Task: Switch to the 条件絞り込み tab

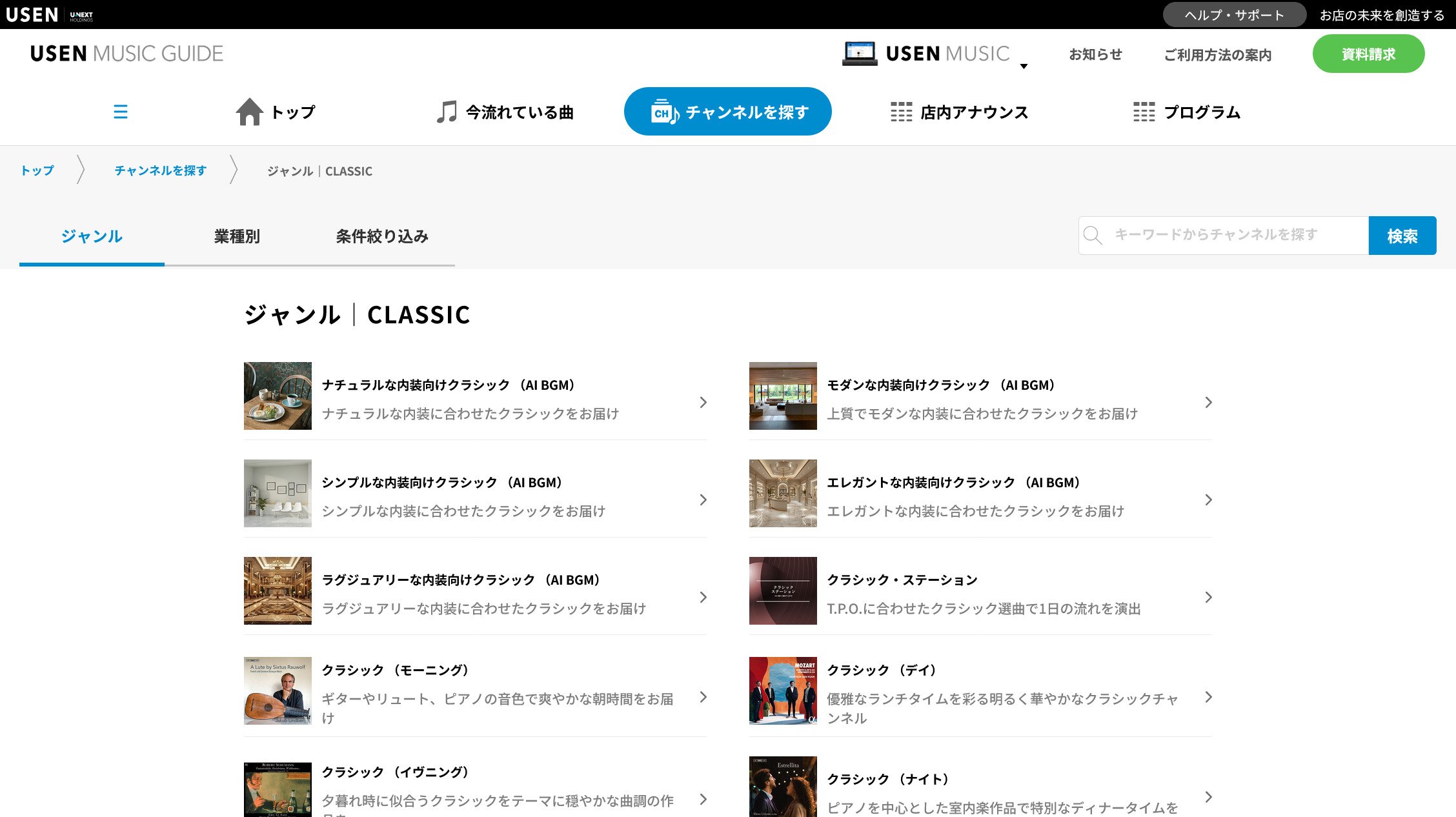Action: click(382, 236)
